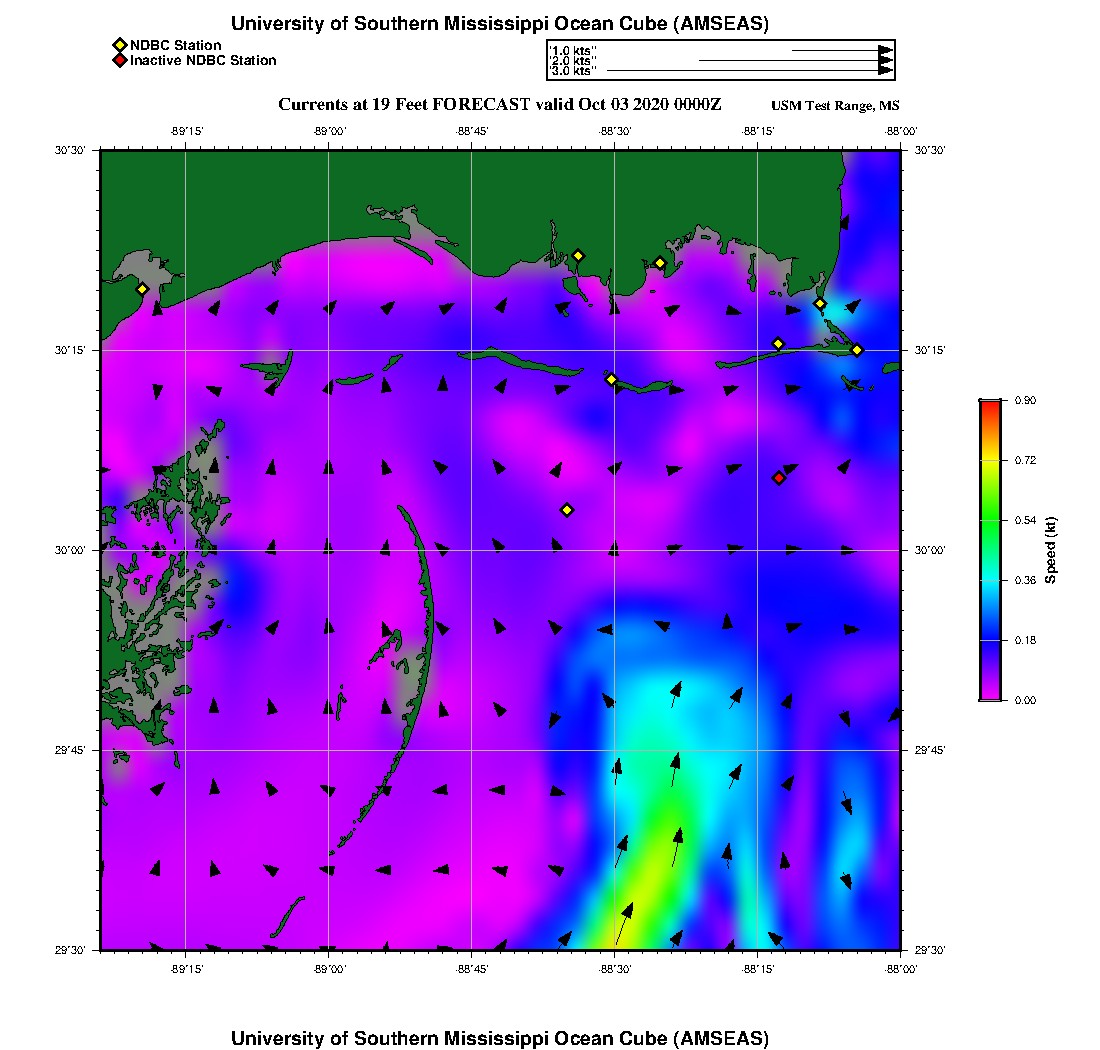Viewport: 1100px width, 1050px height.
Task: Click the Inactive NDBC Station legend label
Action: [203, 60]
